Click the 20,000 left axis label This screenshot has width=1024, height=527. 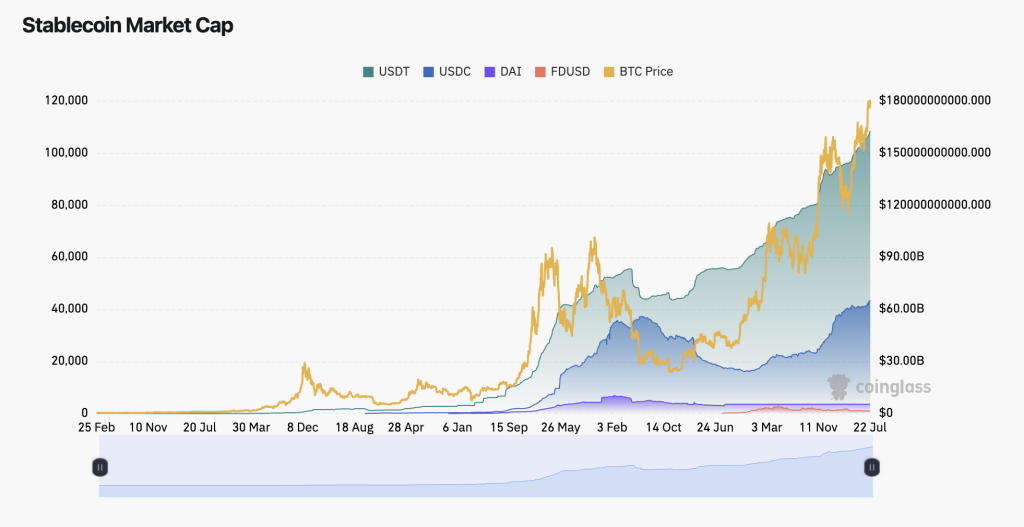pyautogui.click(x=68, y=360)
